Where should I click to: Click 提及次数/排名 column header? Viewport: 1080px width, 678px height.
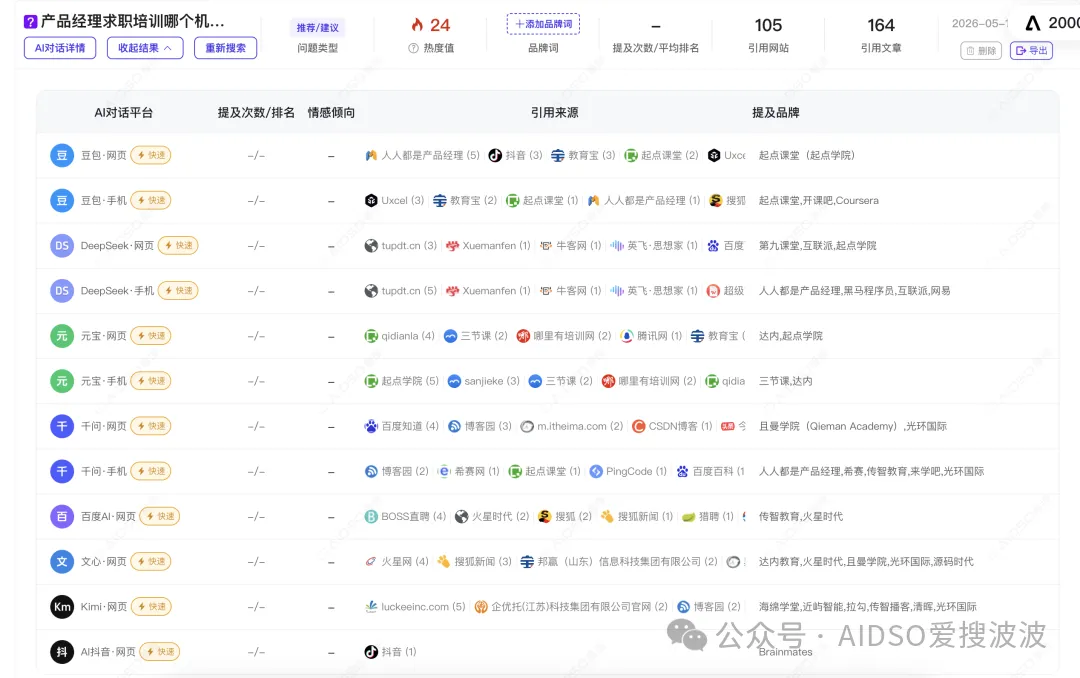[x=256, y=112]
